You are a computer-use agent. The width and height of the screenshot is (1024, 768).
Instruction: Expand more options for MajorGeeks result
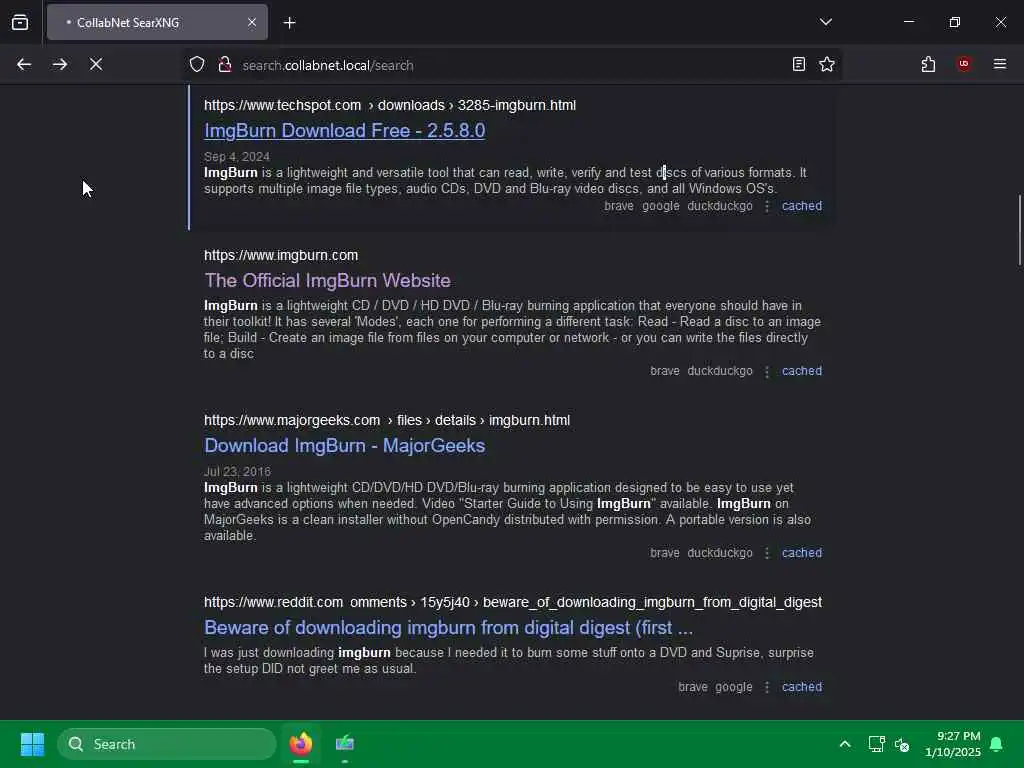pos(767,553)
